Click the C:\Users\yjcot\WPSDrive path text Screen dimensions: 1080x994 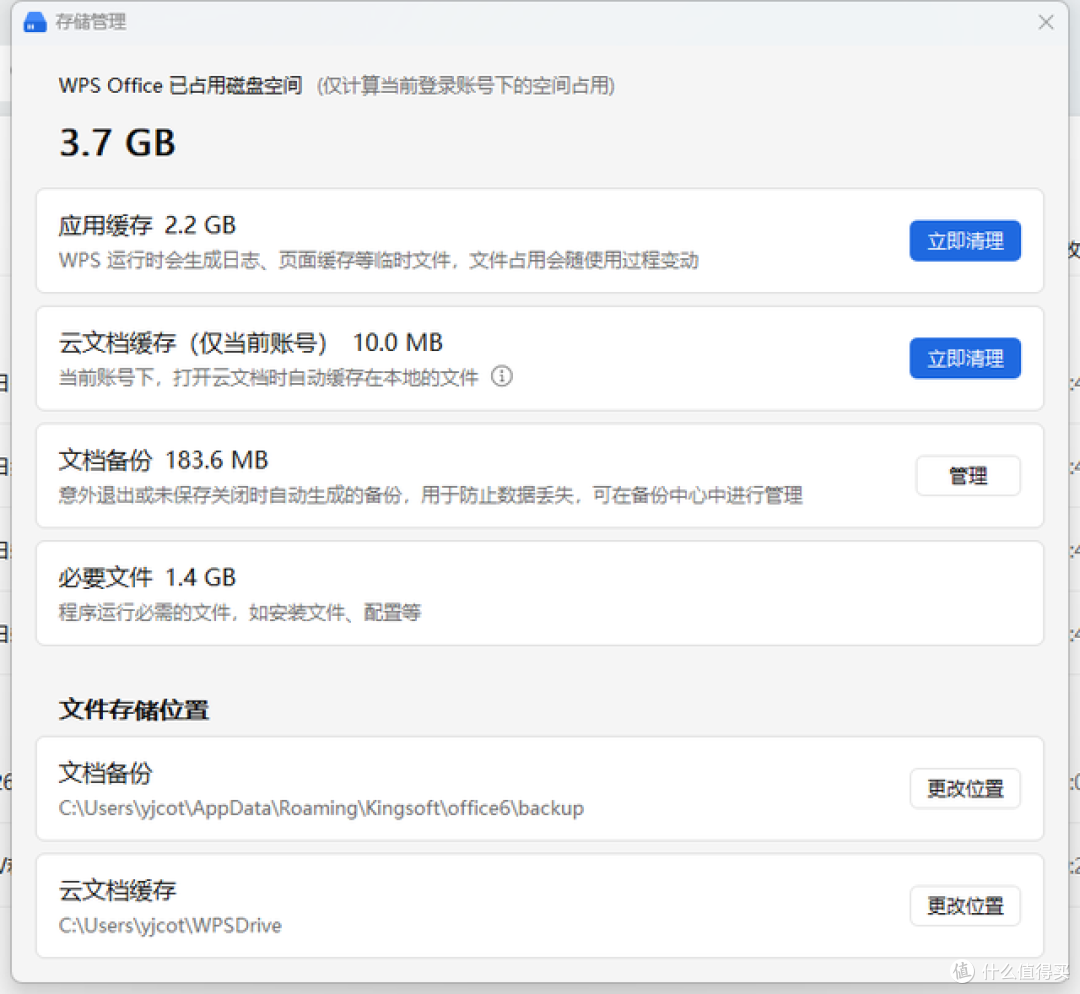coord(170,925)
